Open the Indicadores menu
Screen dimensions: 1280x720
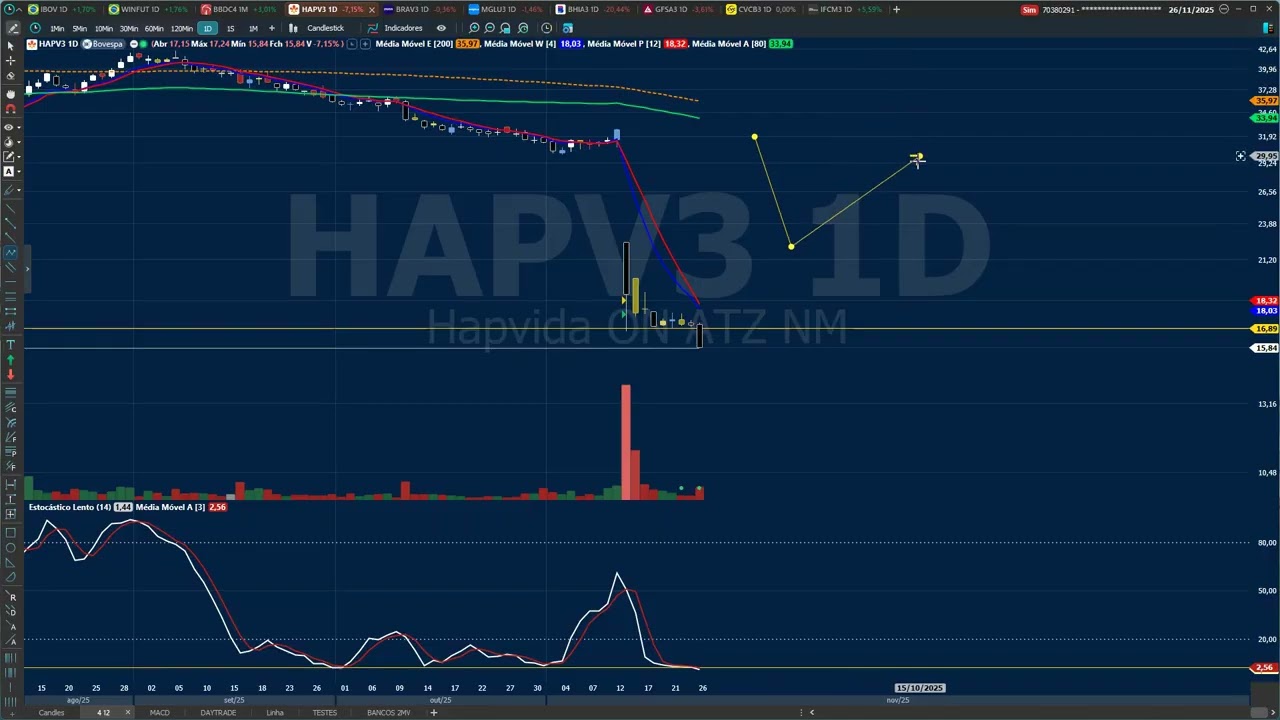click(x=395, y=28)
